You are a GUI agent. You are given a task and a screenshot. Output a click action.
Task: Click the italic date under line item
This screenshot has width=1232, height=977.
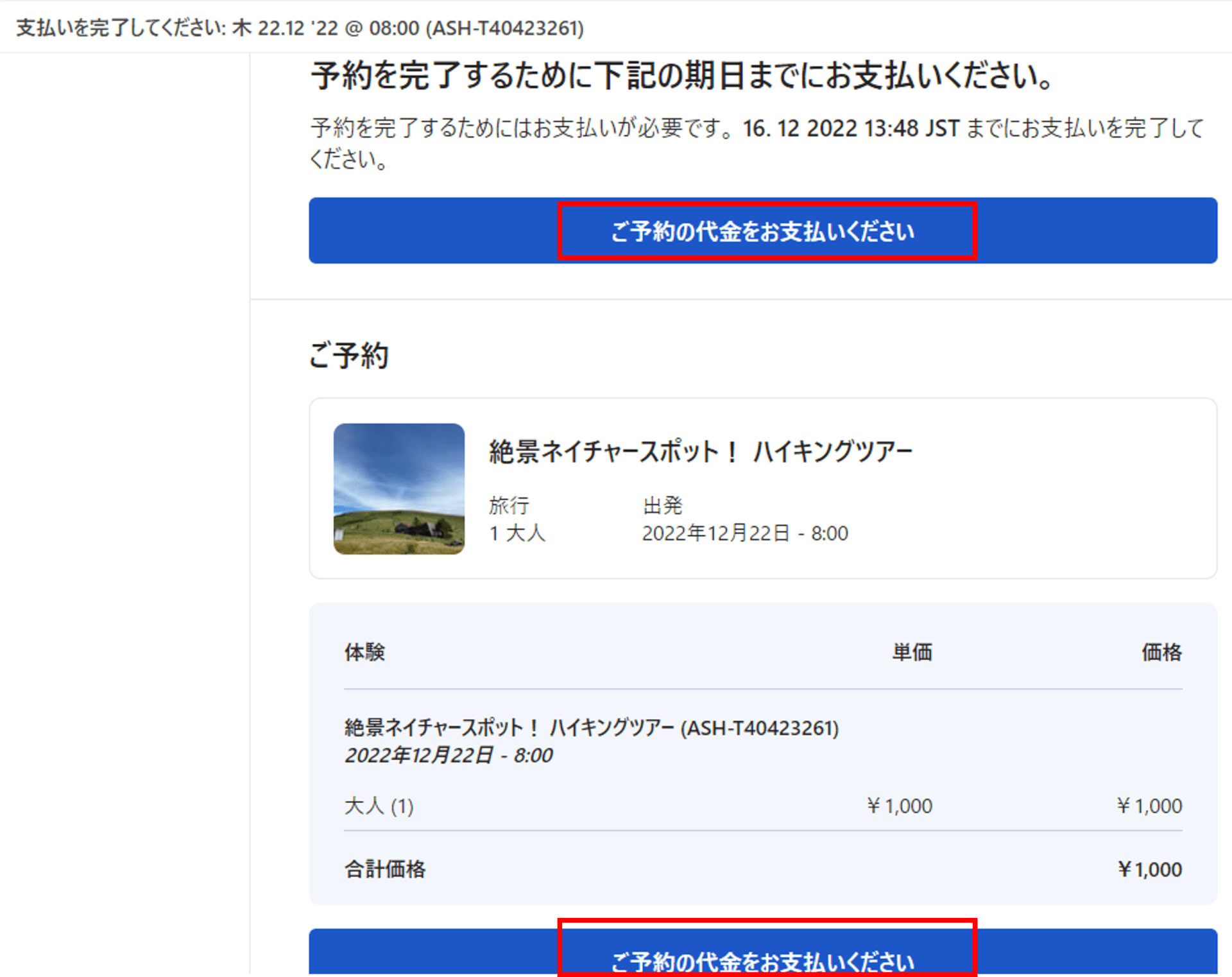pos(449,756)
